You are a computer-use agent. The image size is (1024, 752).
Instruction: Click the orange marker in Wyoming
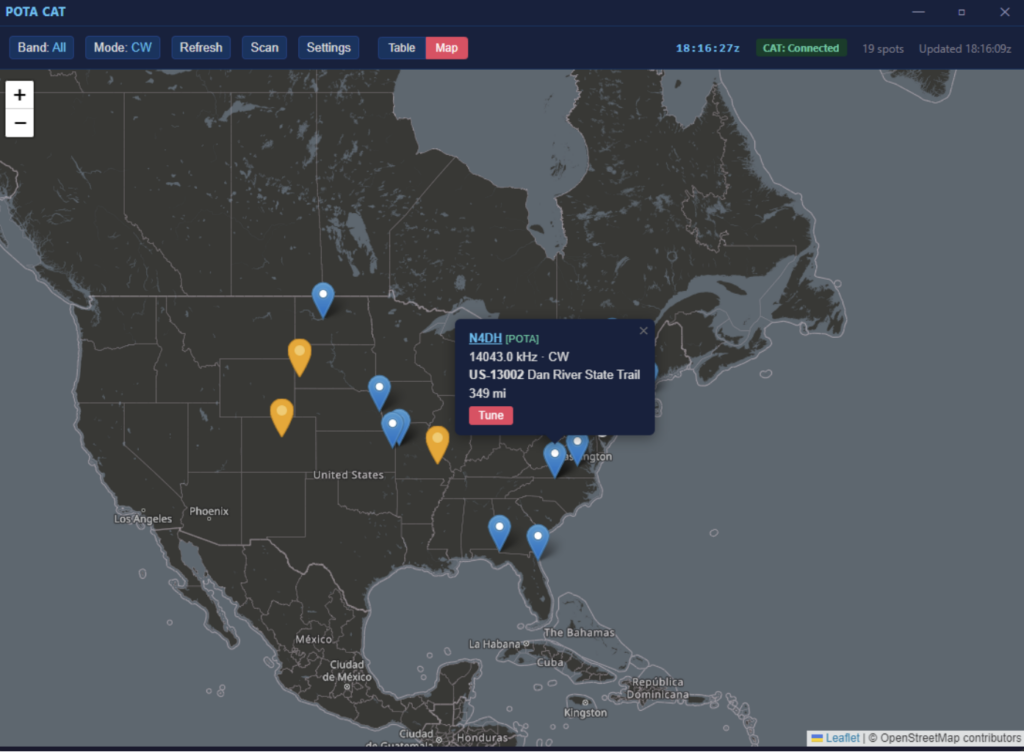coord(299,355)
